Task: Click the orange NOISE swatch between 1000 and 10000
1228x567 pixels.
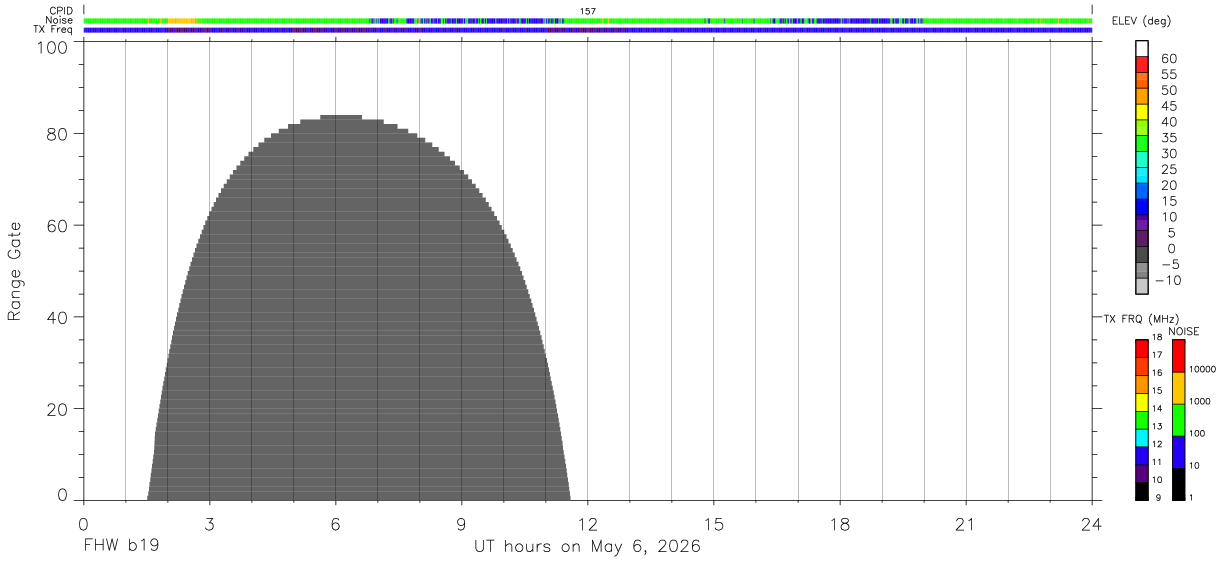Action: pyautogui.click(x=1178, y=388)
